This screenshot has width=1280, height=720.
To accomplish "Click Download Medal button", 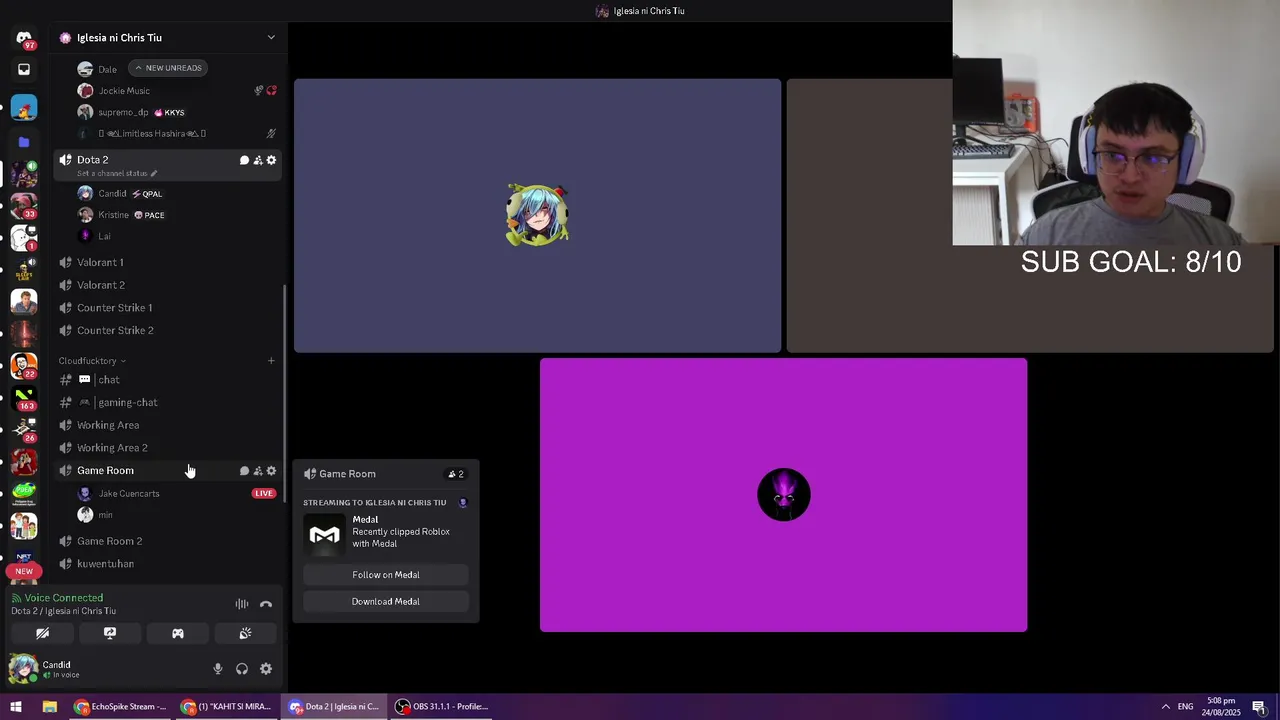I will (x=386, y=602).
